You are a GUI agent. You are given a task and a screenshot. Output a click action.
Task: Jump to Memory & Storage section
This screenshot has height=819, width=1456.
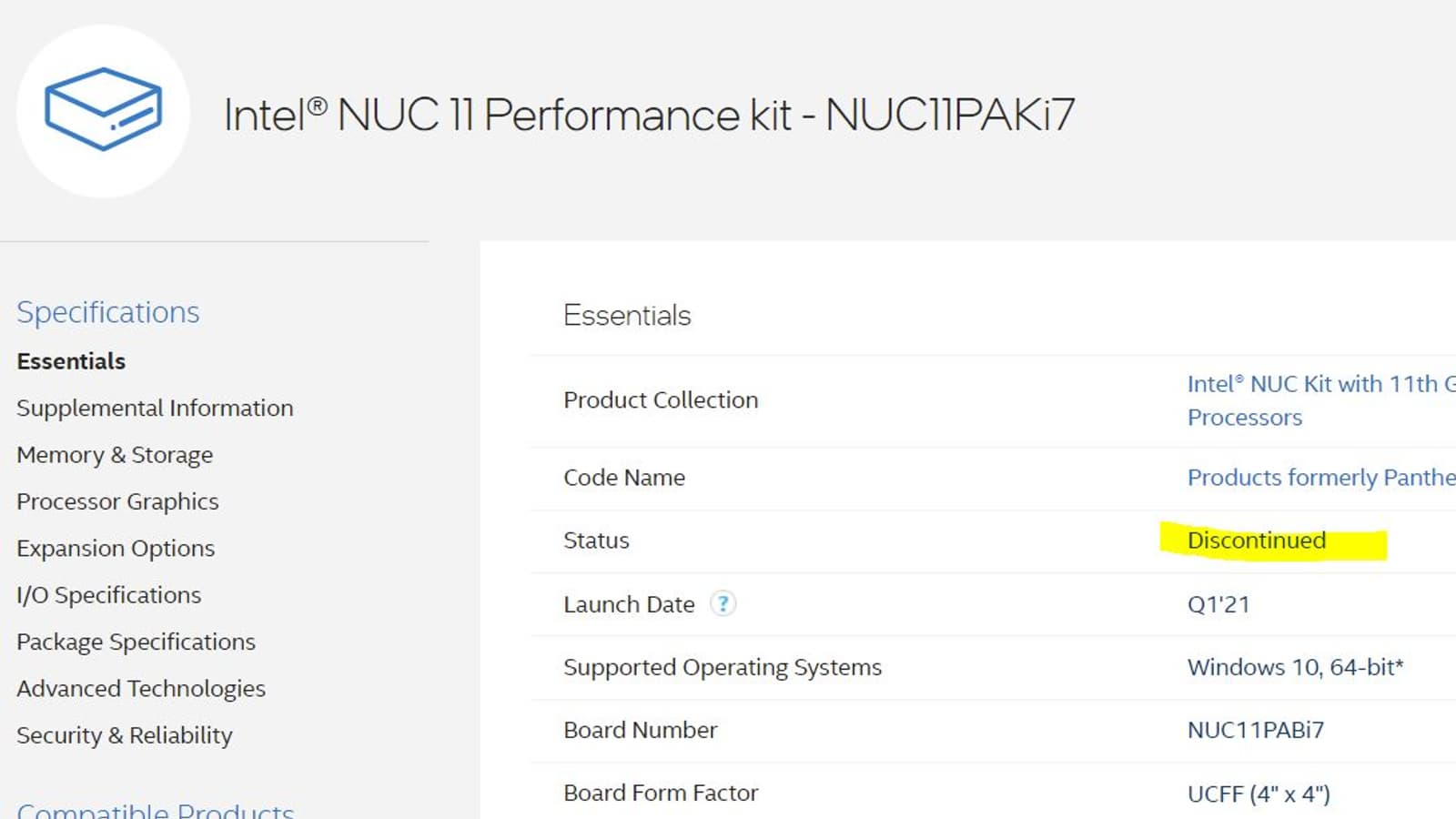click(x=115, y=455)
